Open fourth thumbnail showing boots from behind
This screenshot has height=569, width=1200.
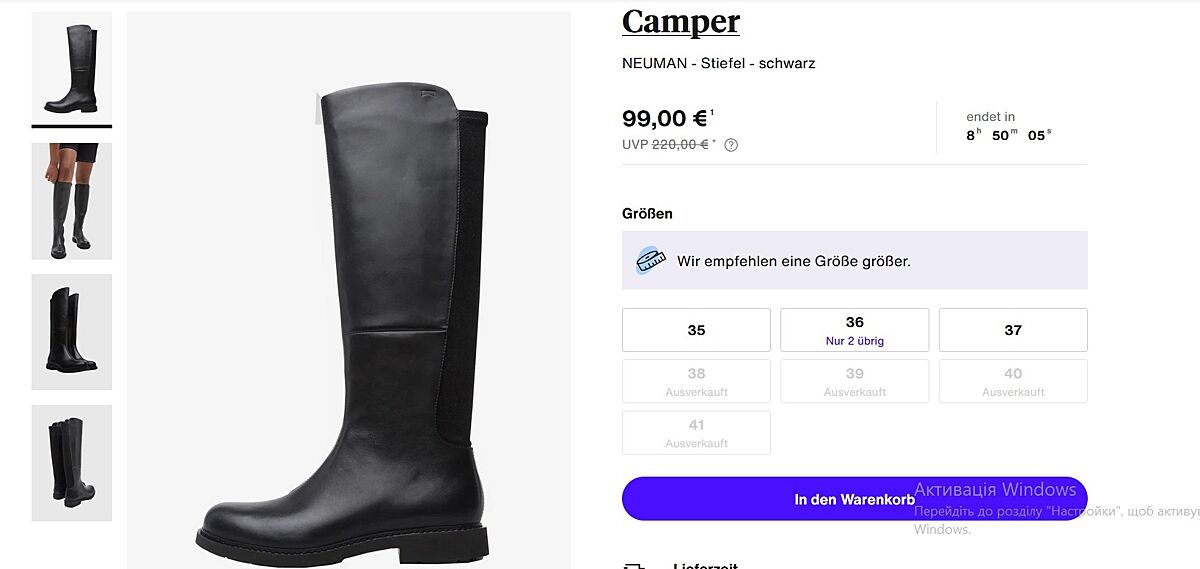coord(72,462)
